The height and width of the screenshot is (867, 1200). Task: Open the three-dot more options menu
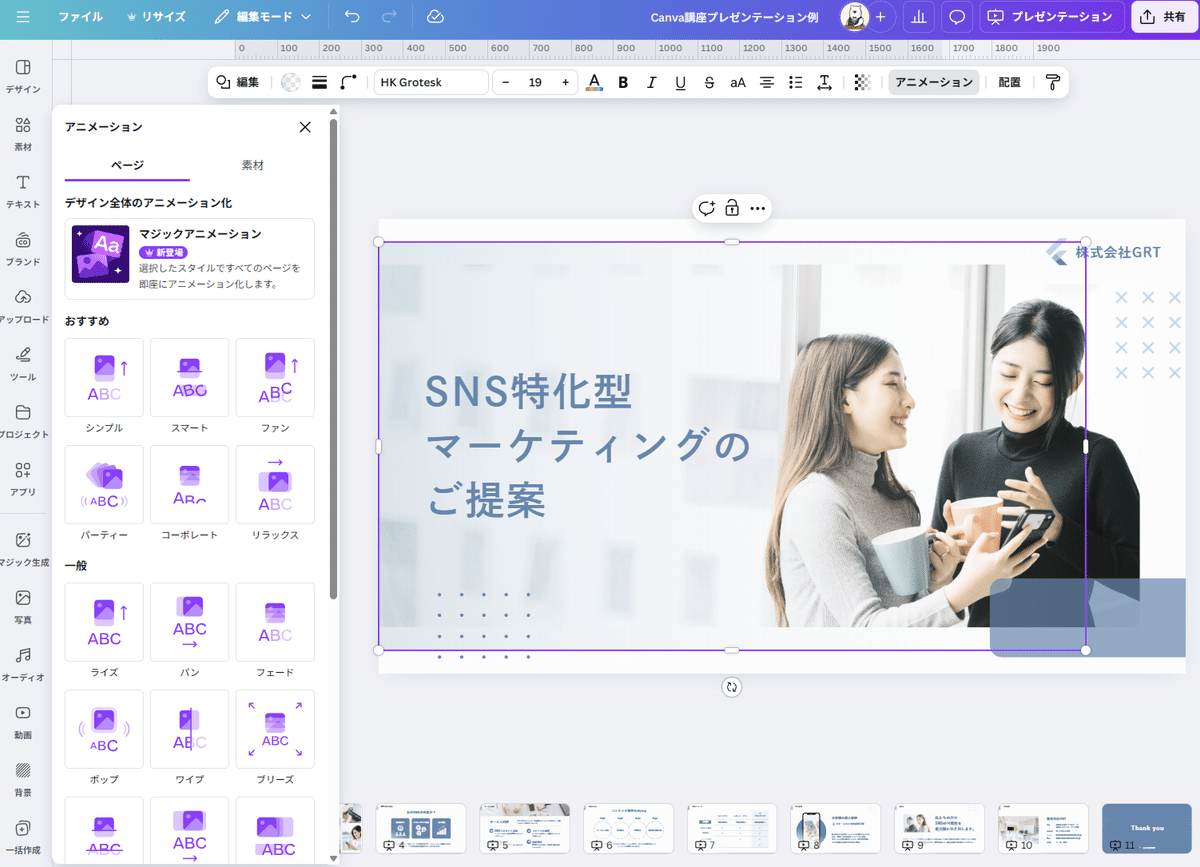(757, 208)
